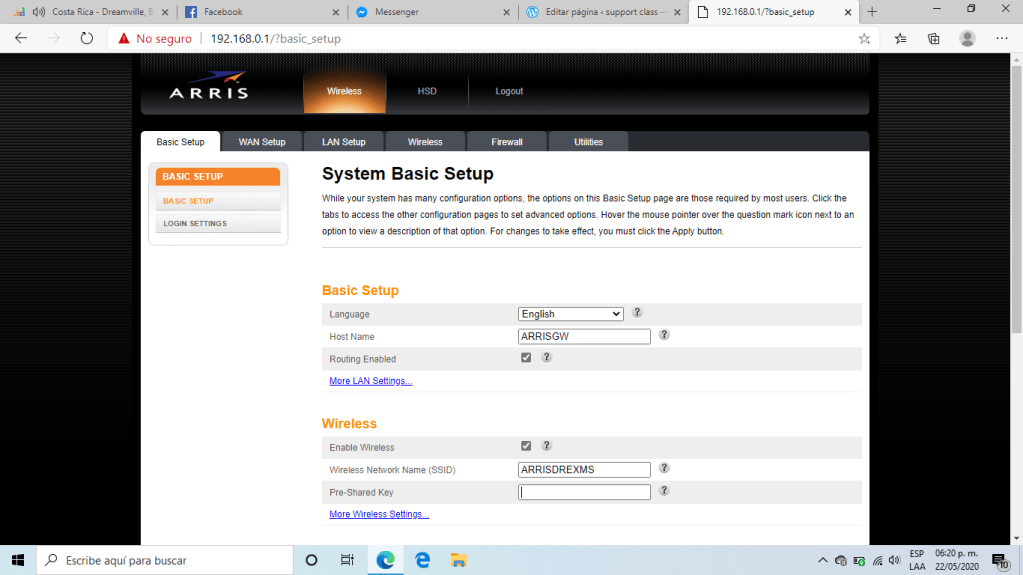Viewport: 1023px width, 575px height.
Task: Open the More LAN Settings link
Action: pyautogui.click(x=370, y=381)
